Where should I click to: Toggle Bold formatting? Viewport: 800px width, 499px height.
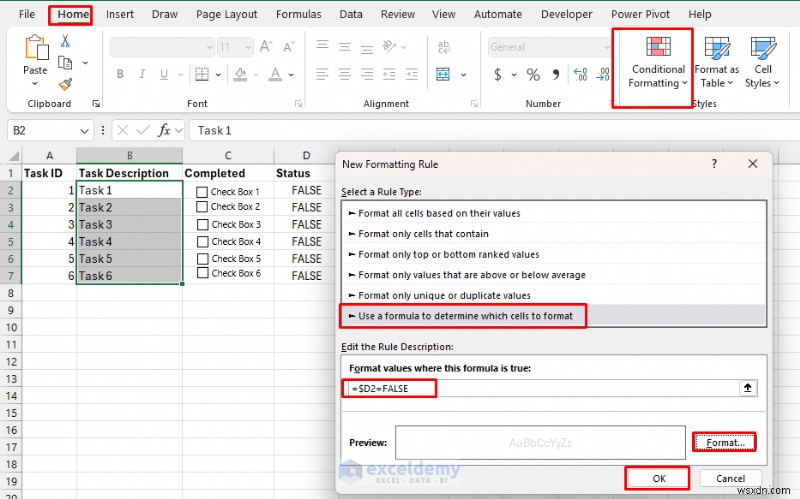(120, 74)
